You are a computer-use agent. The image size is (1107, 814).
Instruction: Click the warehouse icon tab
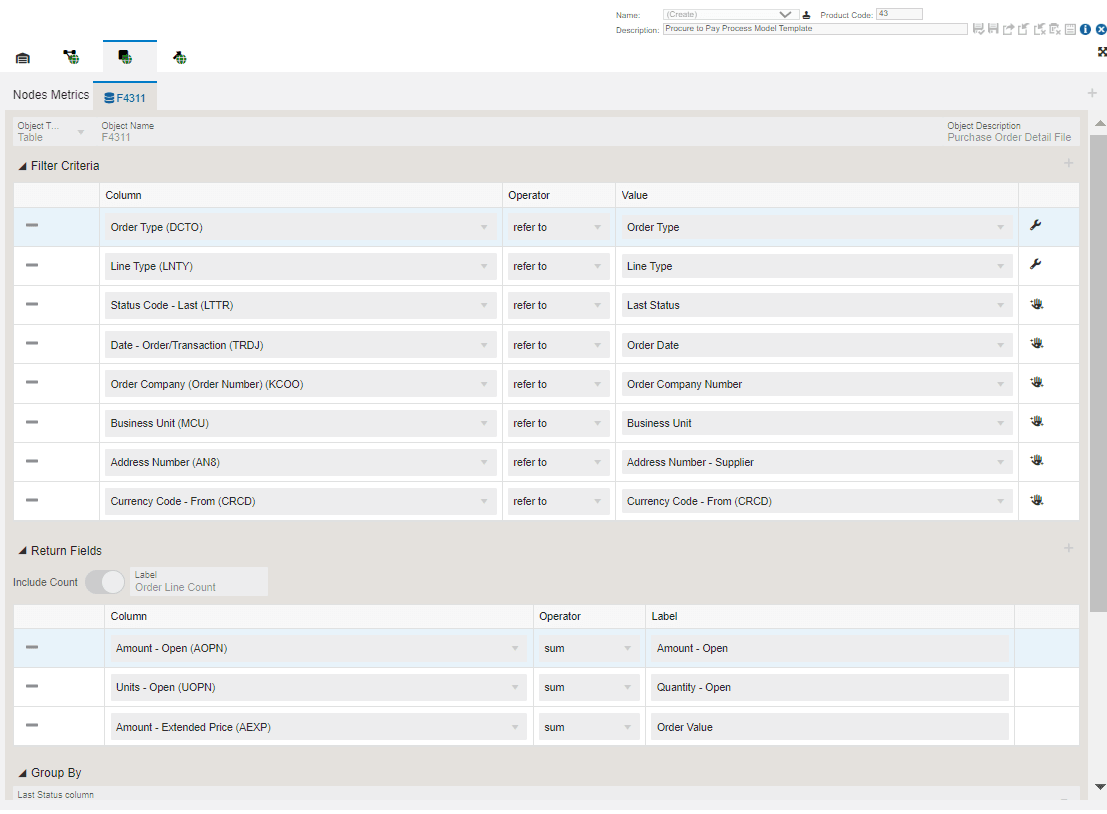[23, 58]
